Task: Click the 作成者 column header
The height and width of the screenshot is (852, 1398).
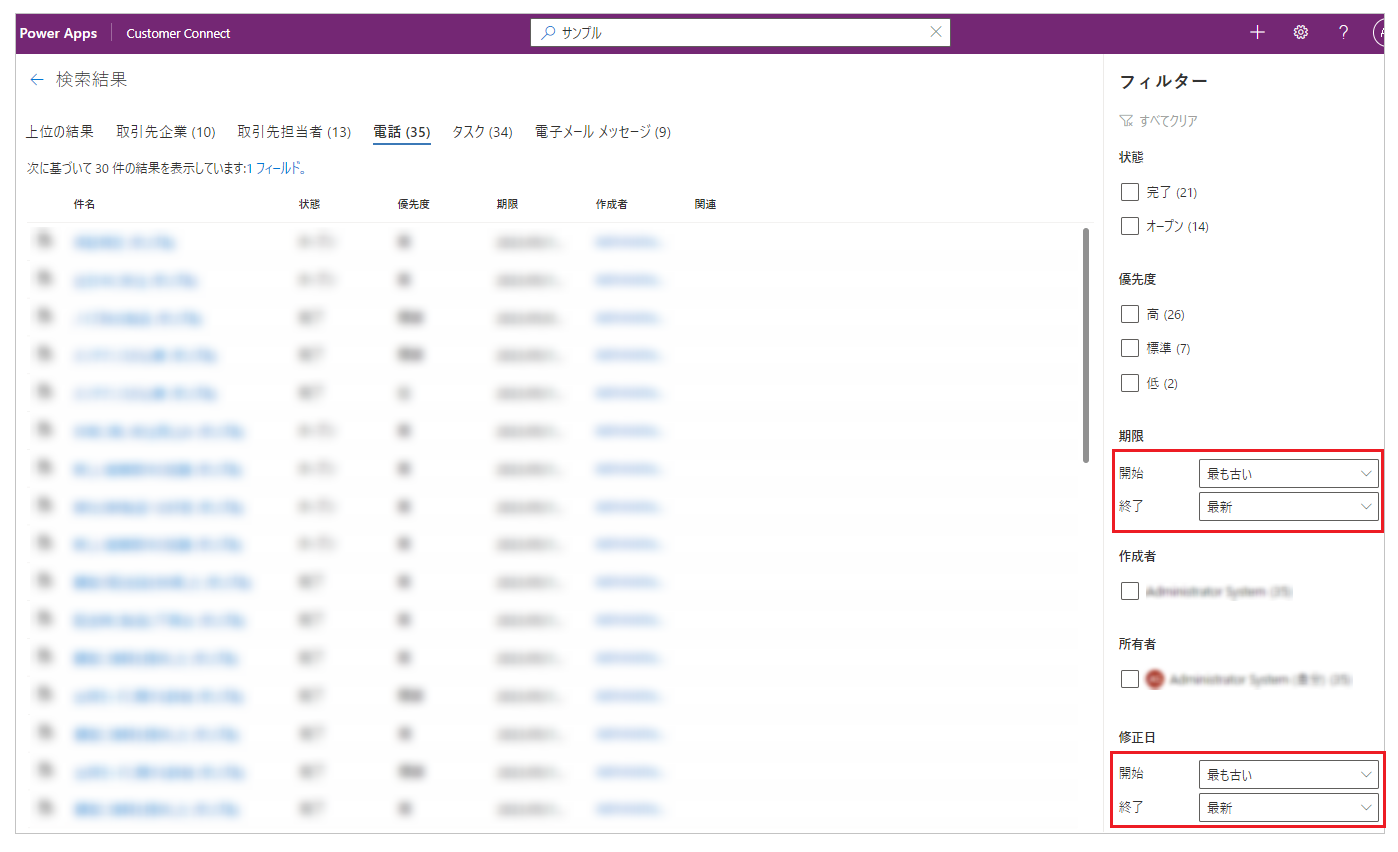Action: click(x=611, y=204)
